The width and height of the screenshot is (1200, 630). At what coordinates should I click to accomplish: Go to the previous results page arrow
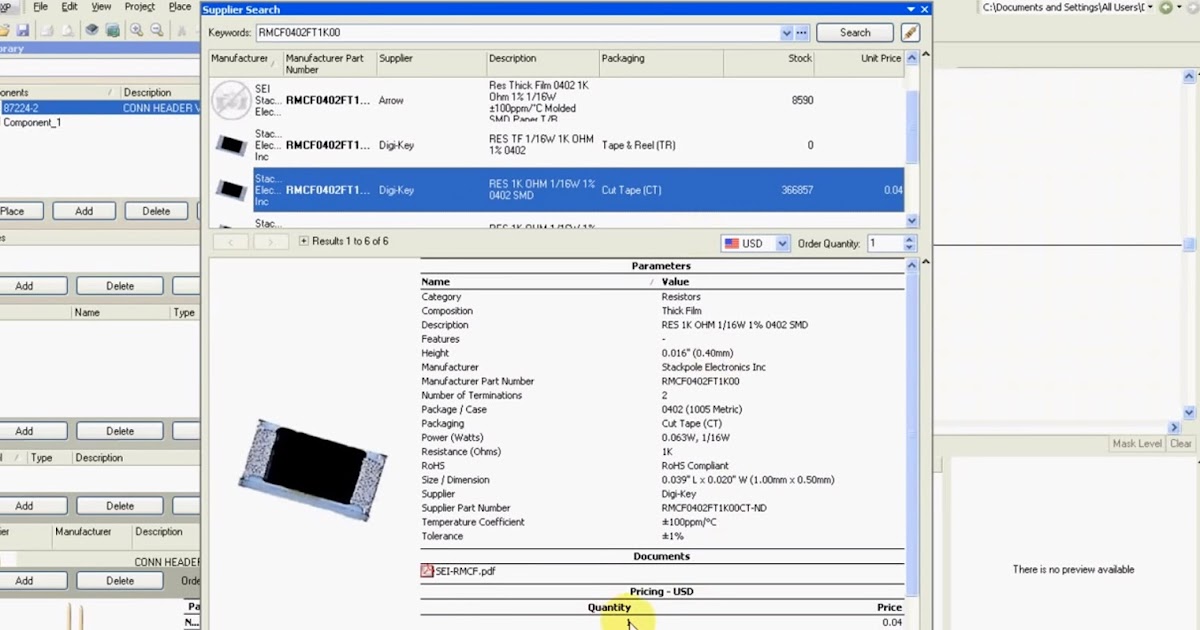231,242
